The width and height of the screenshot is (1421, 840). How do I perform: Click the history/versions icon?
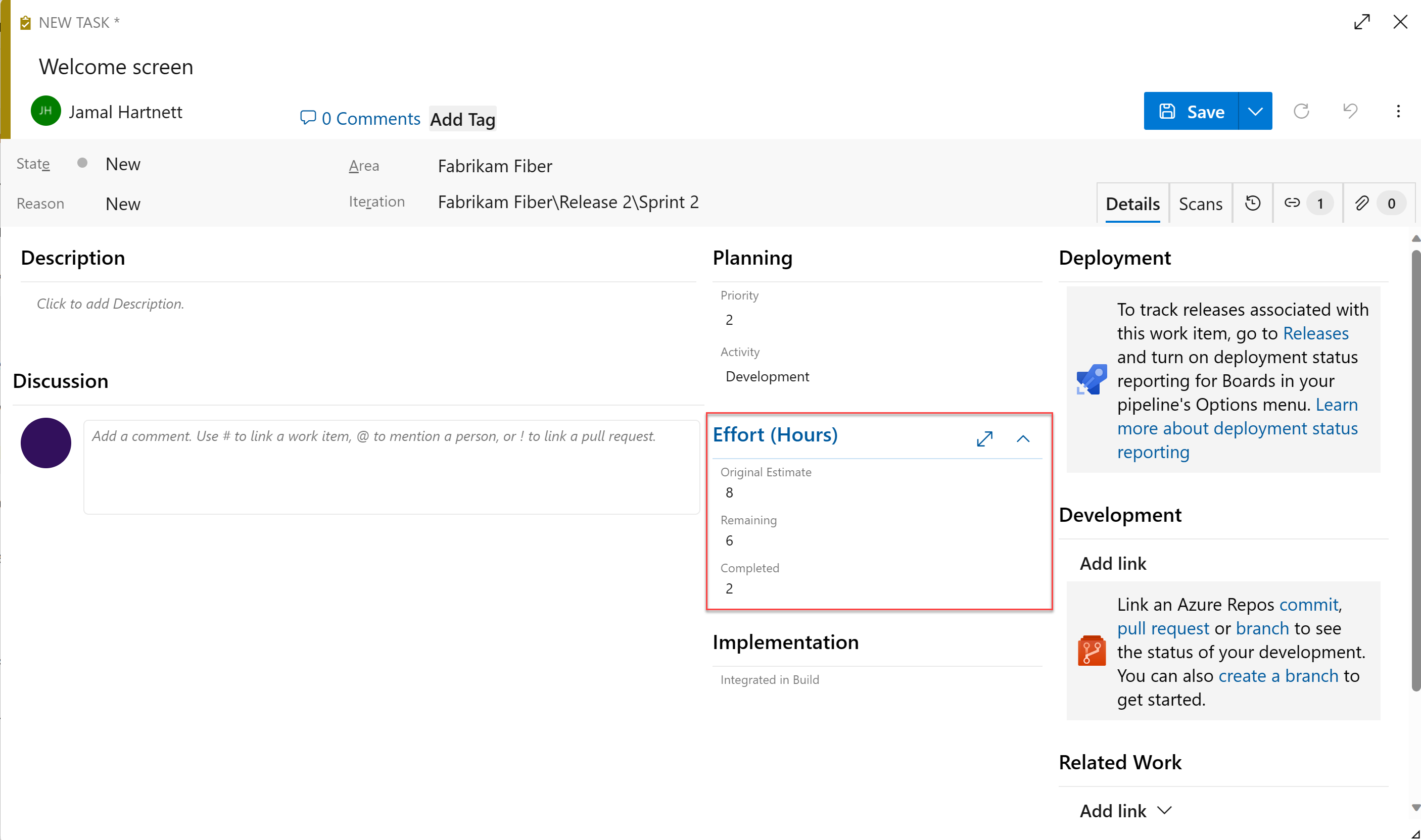tap(1253, 205)
